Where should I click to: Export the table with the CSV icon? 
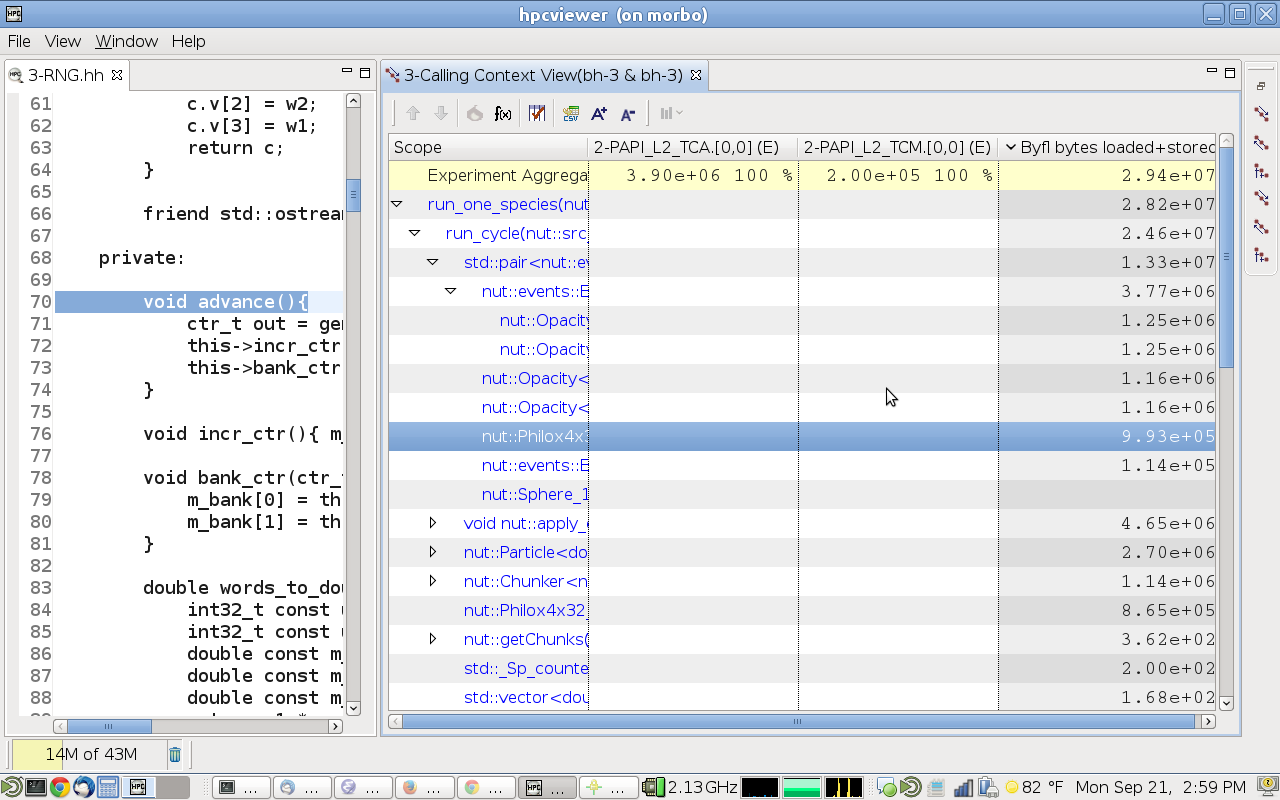click(x=571, y=114)
